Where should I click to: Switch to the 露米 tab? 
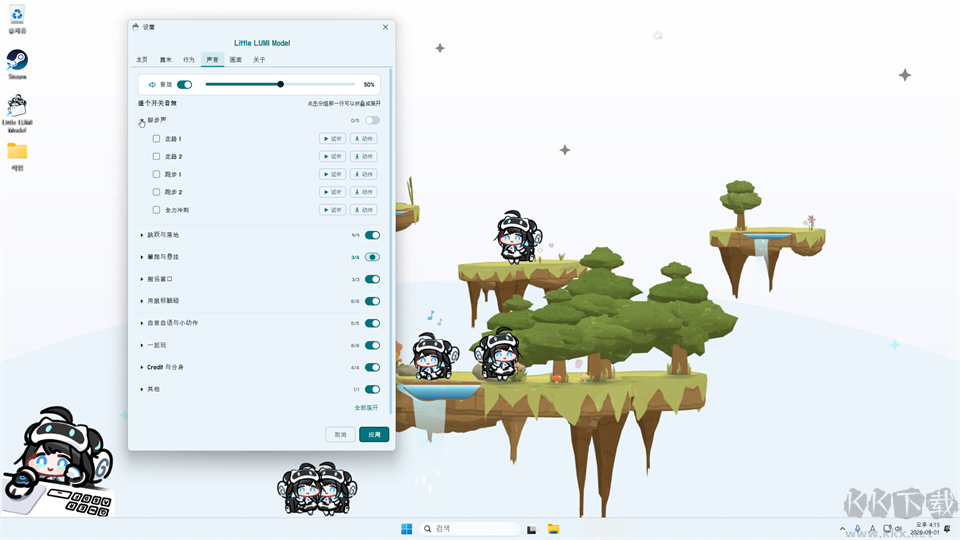pyautogui.click(x=165, y=60)
